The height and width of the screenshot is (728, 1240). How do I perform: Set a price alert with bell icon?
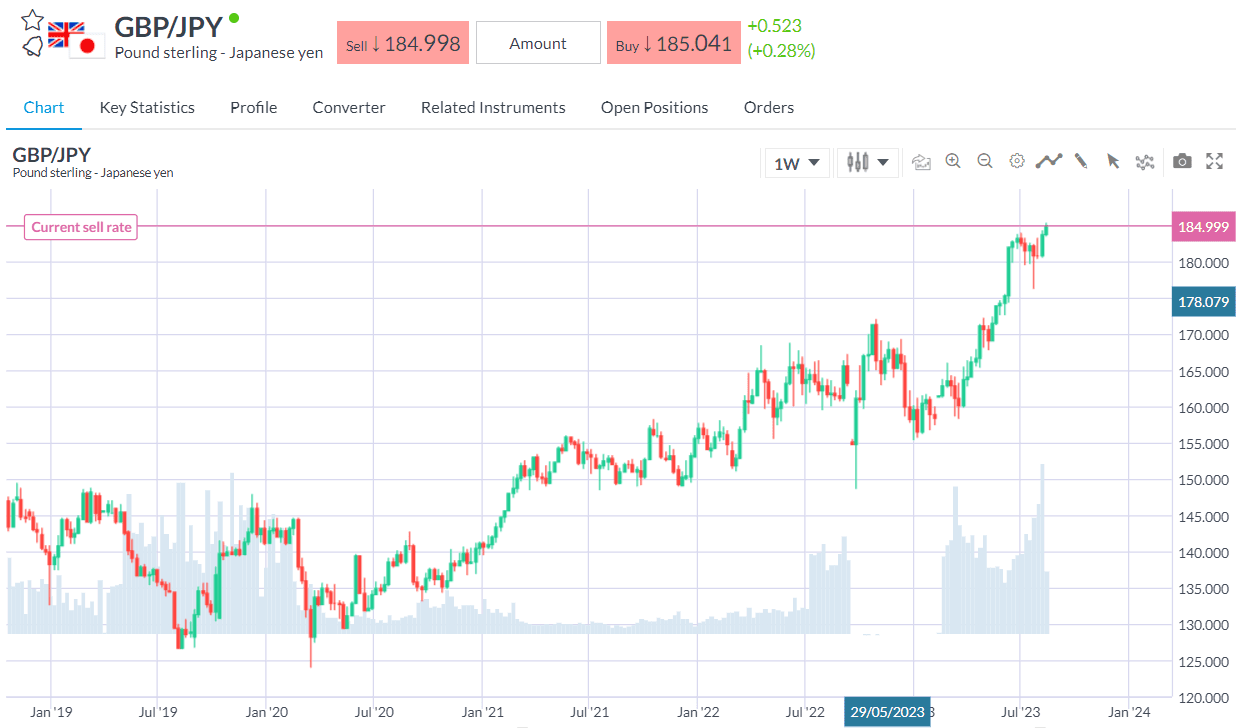(32, 45)
